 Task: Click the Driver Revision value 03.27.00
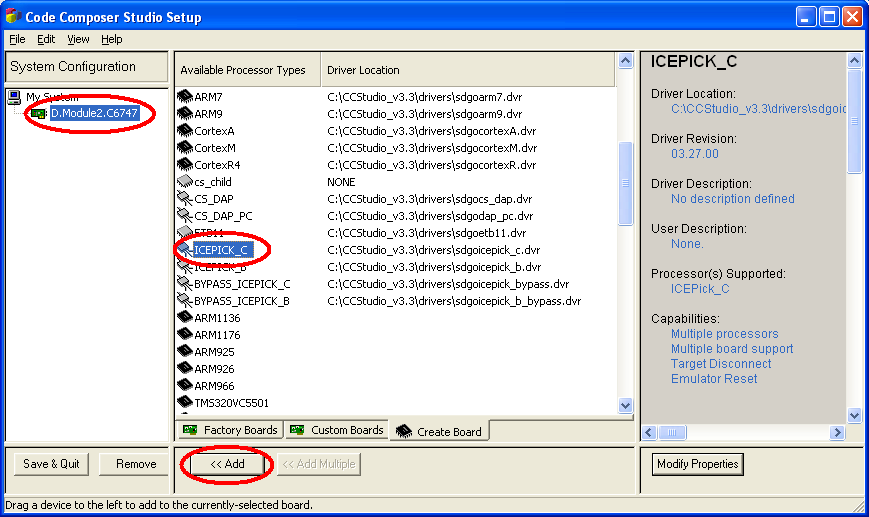[694, 153]
